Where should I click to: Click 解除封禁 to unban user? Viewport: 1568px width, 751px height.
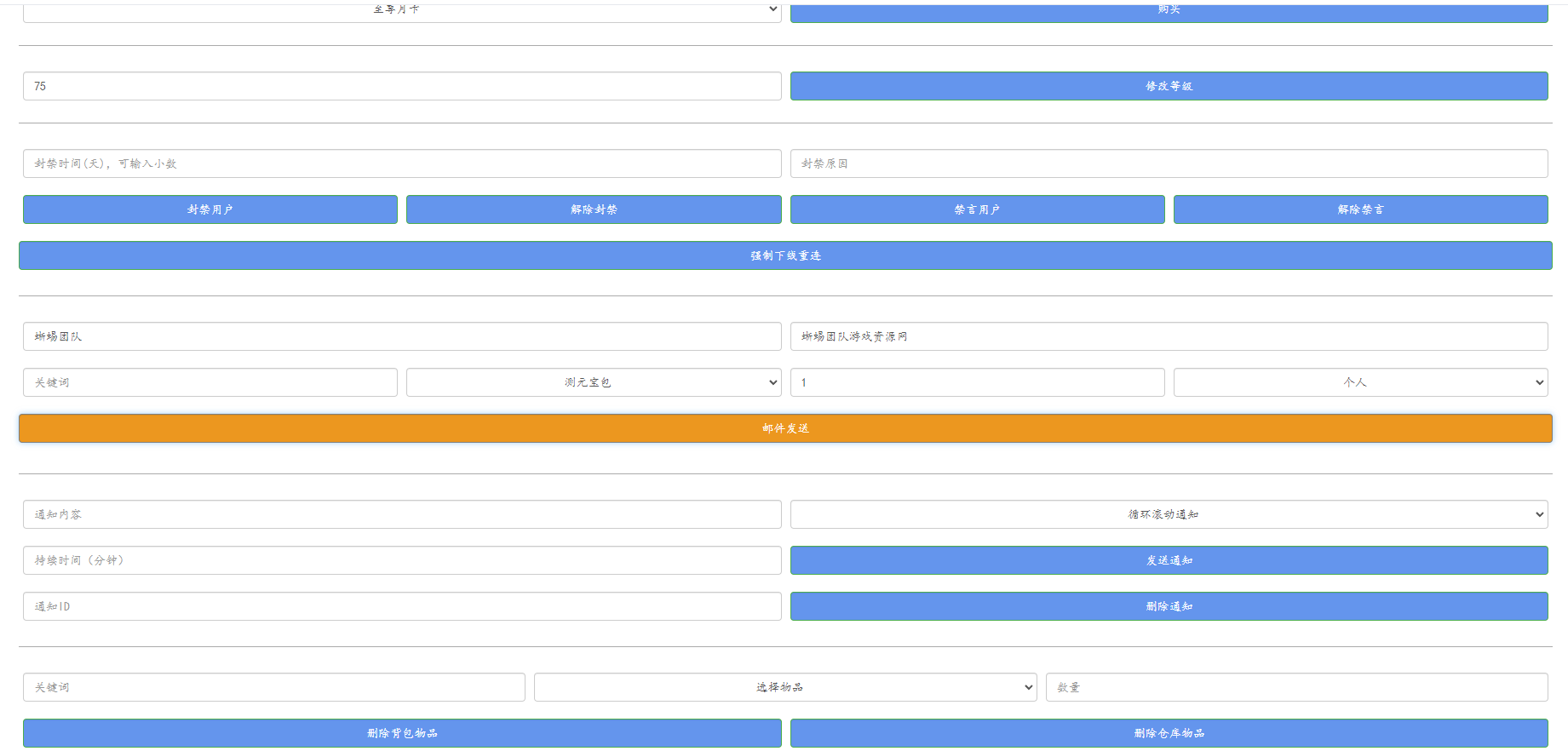coord(594,209)
